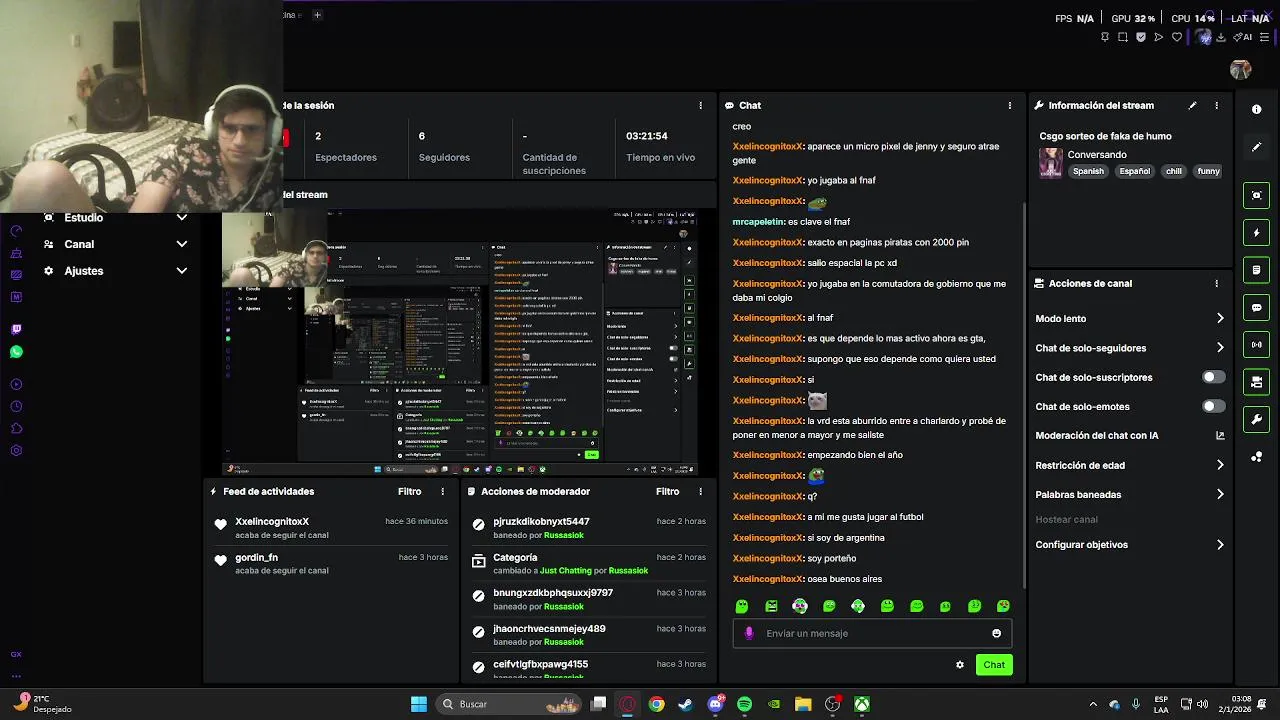Open the browser downloads icon
Viewport: 1280px width, 720px height.
pos(1223,37)
